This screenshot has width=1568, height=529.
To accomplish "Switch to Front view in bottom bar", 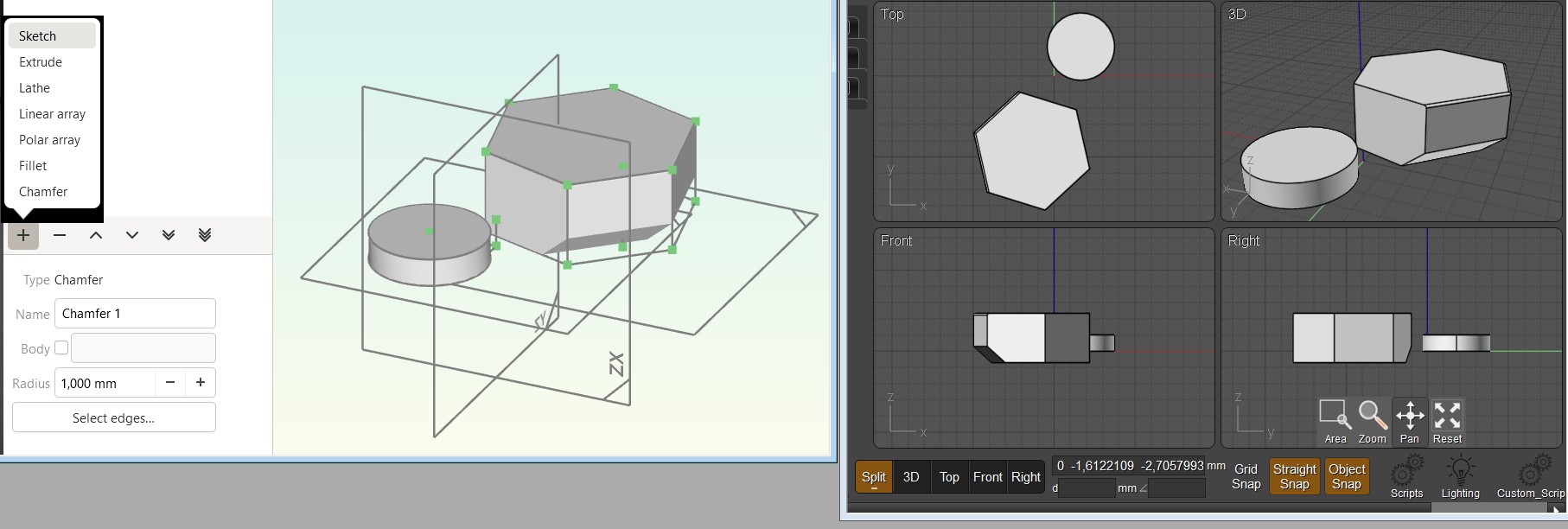I will (x=988, y=477).
